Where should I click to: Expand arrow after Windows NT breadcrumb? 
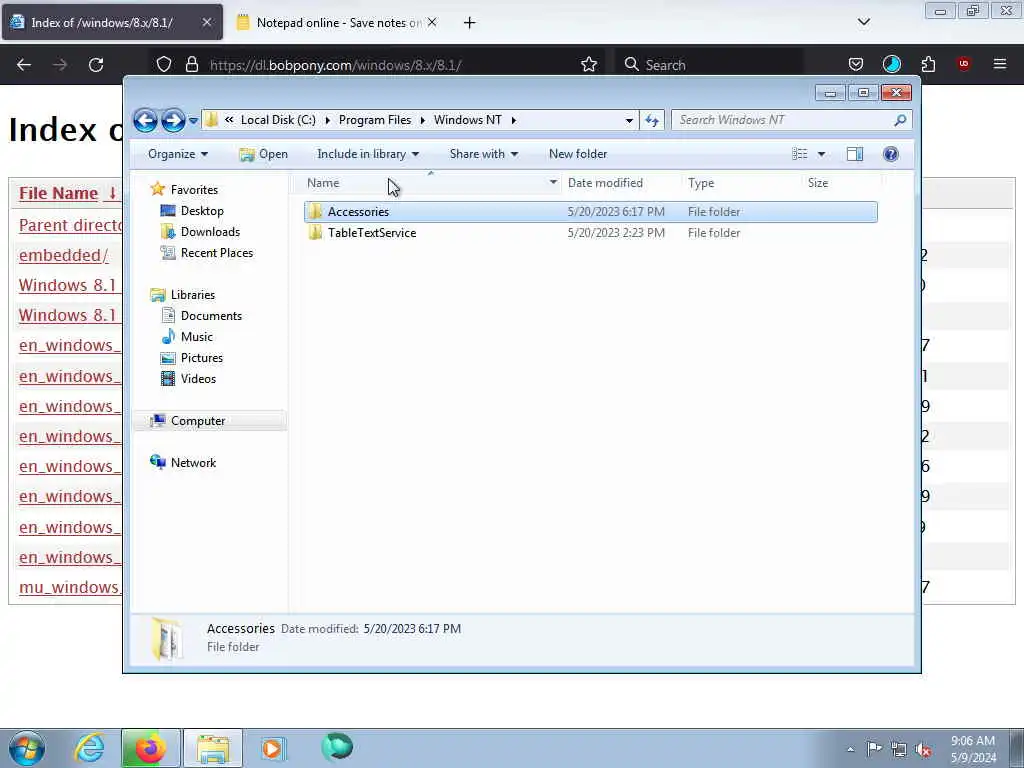click(x=514, y=120)
